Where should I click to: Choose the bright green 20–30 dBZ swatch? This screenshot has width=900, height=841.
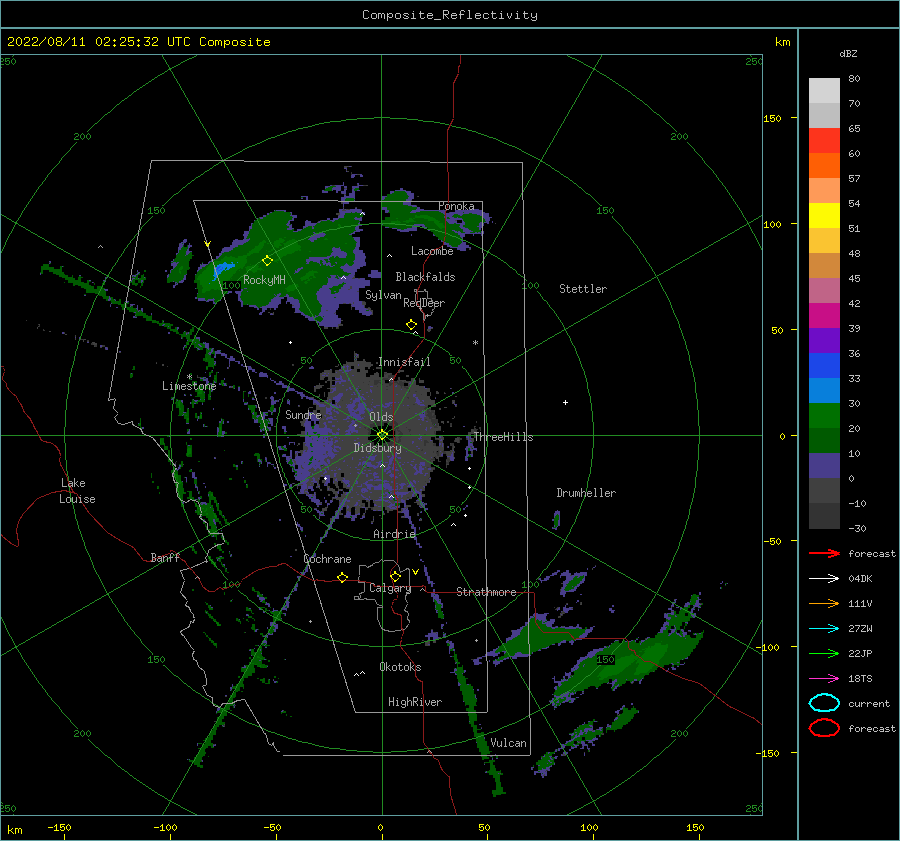tap(824, 415)
